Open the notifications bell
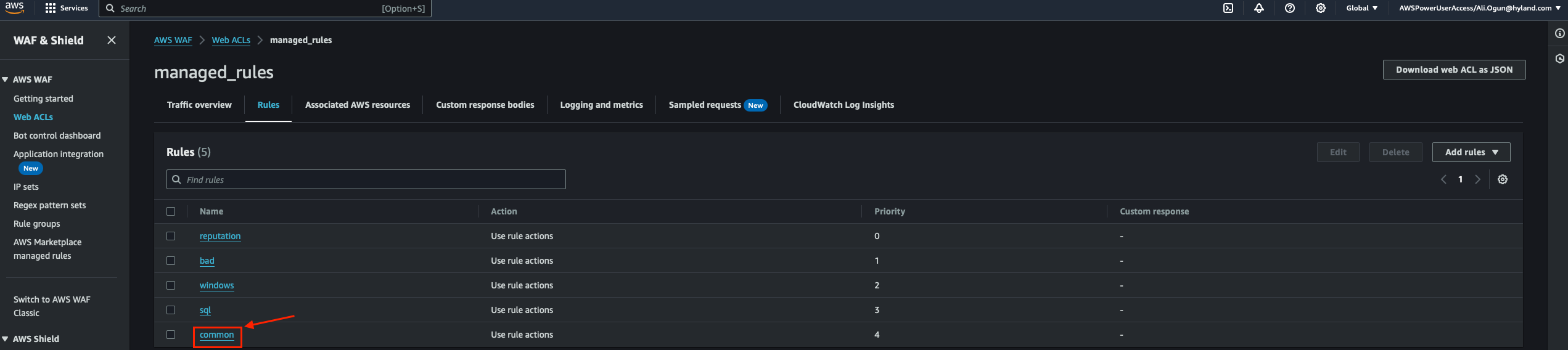The image size is (1568, 350). tap(1259, 8)
